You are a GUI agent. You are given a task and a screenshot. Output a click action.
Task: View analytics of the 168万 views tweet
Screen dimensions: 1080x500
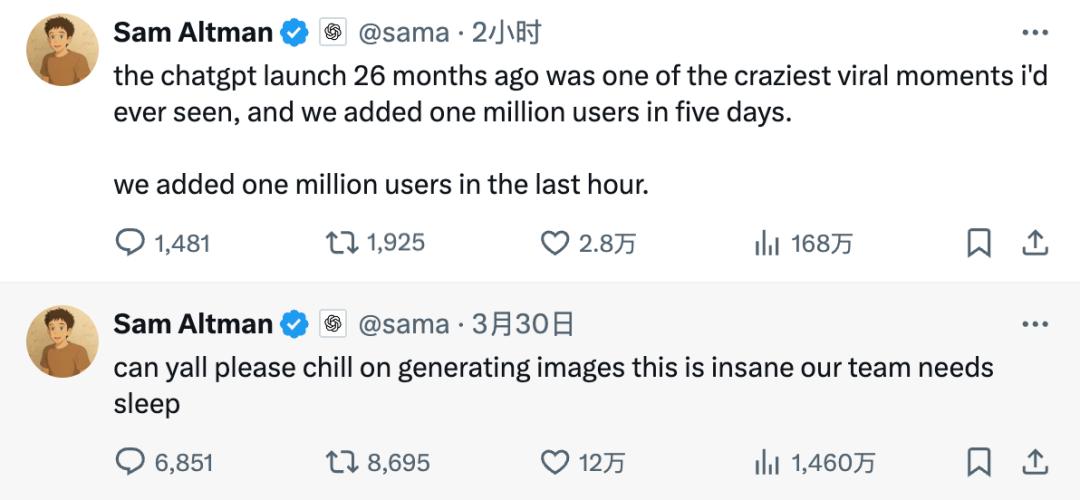(767, 243)
